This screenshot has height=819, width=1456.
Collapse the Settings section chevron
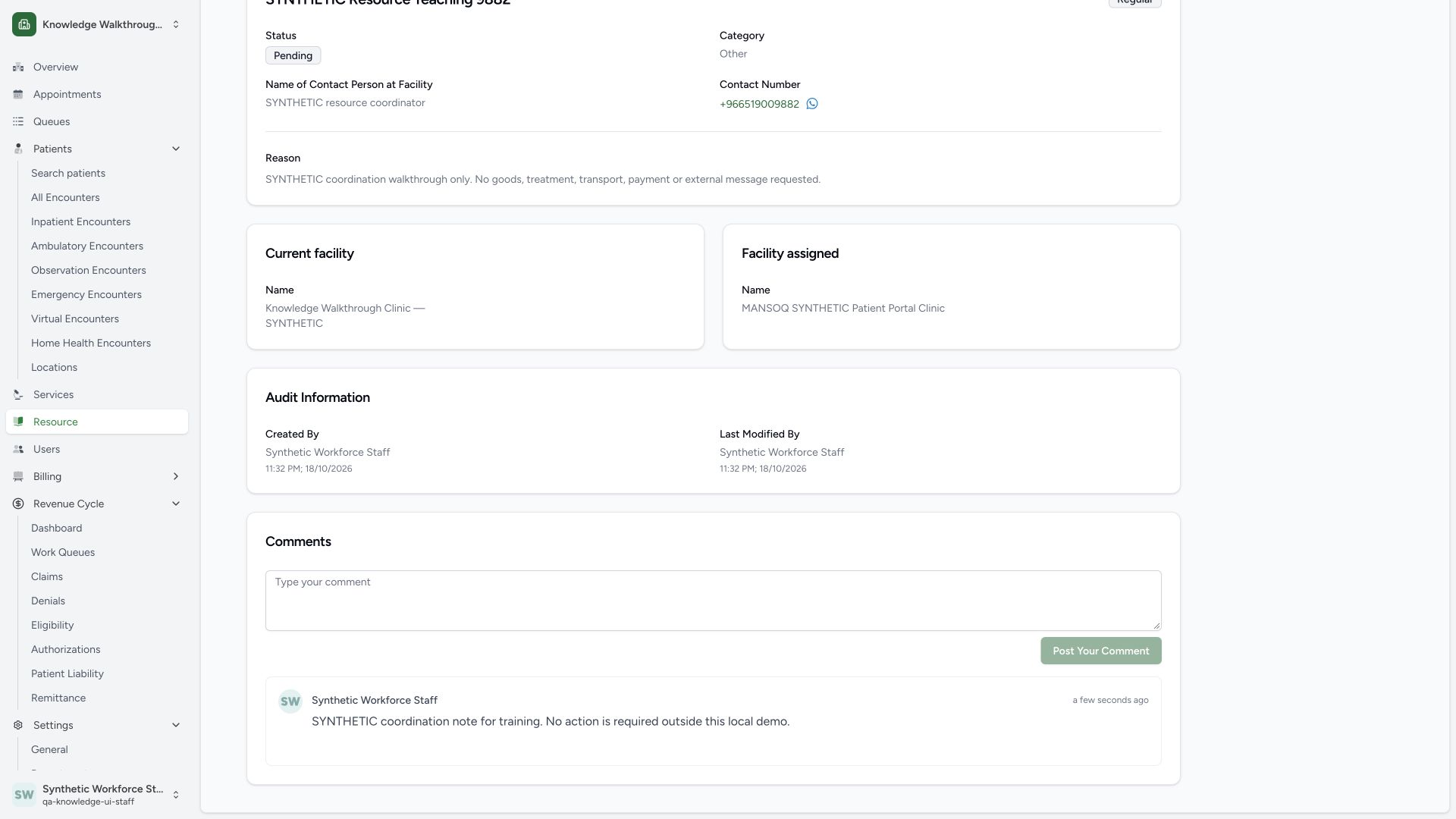click(176, 725)
